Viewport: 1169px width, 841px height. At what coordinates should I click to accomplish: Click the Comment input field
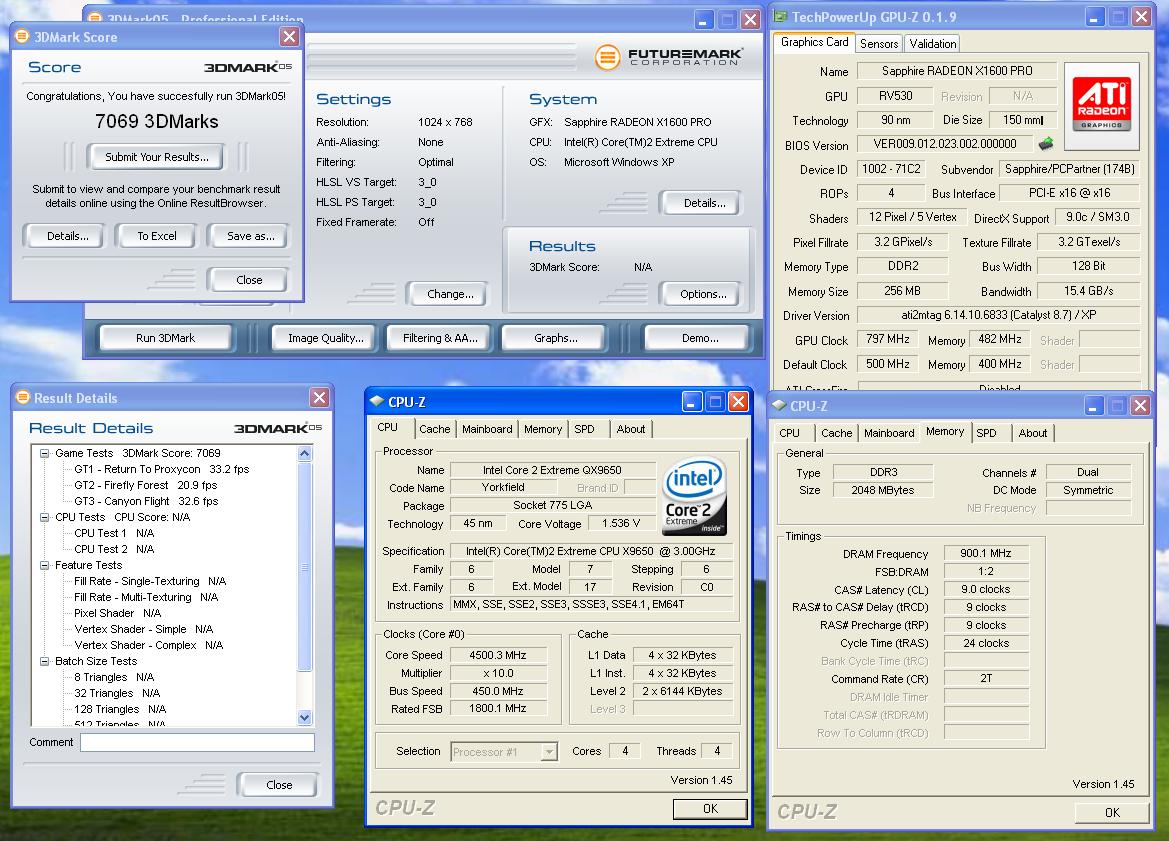coord(198,743)
